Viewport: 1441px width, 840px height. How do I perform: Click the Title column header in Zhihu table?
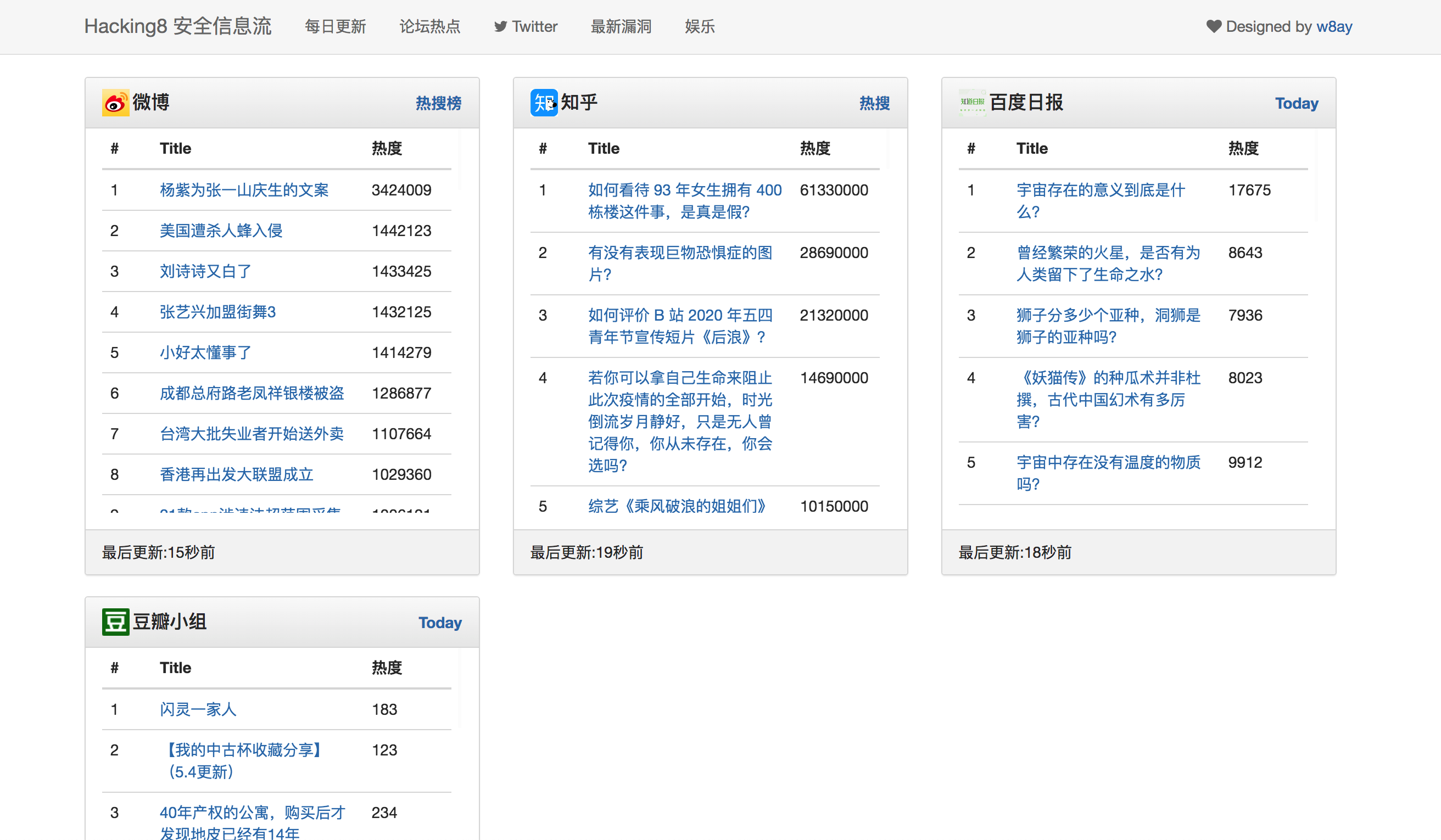tap(604, 149)
